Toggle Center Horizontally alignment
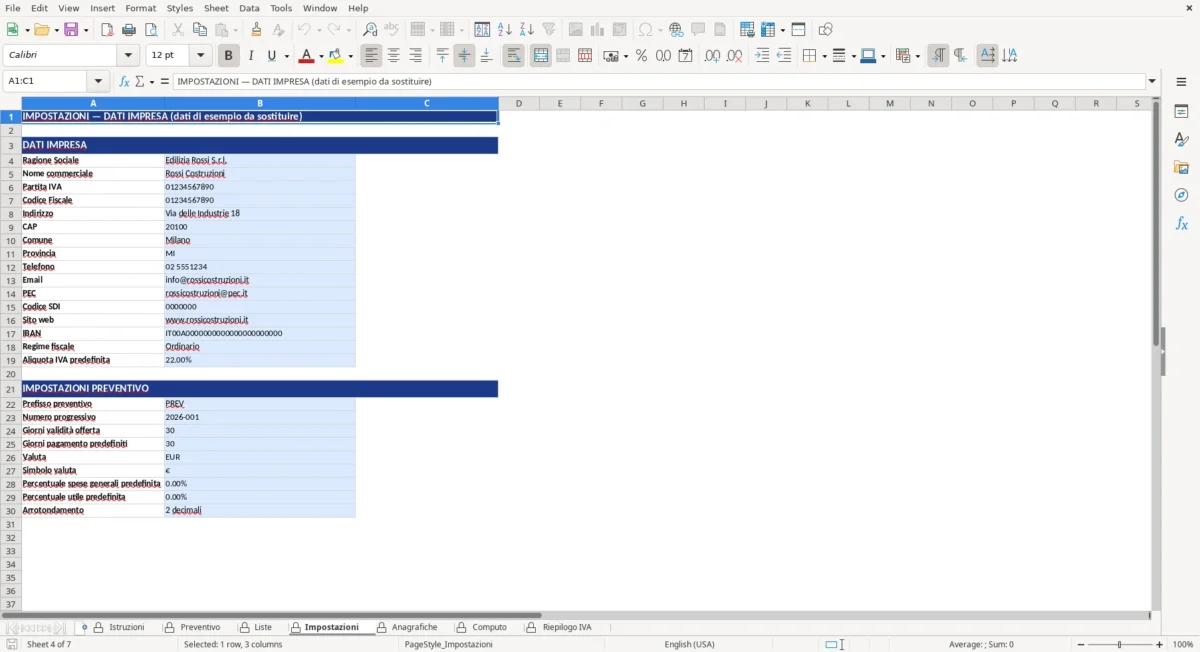The image size is (1200, 652). (x=393, y=56)
